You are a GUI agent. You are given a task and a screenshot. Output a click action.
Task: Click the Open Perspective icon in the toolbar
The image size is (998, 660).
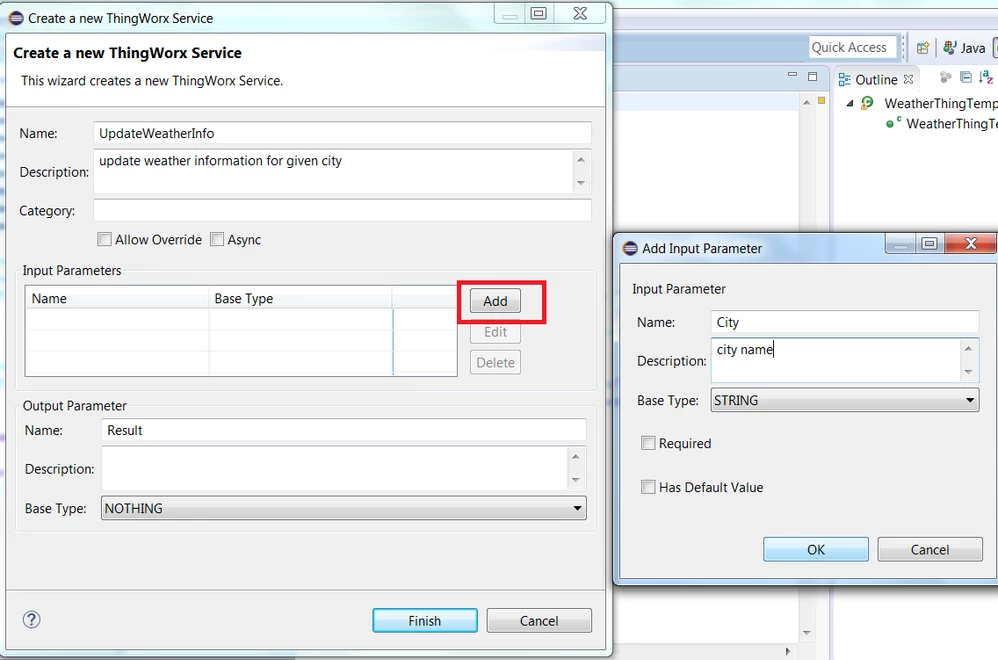(923, 47)
